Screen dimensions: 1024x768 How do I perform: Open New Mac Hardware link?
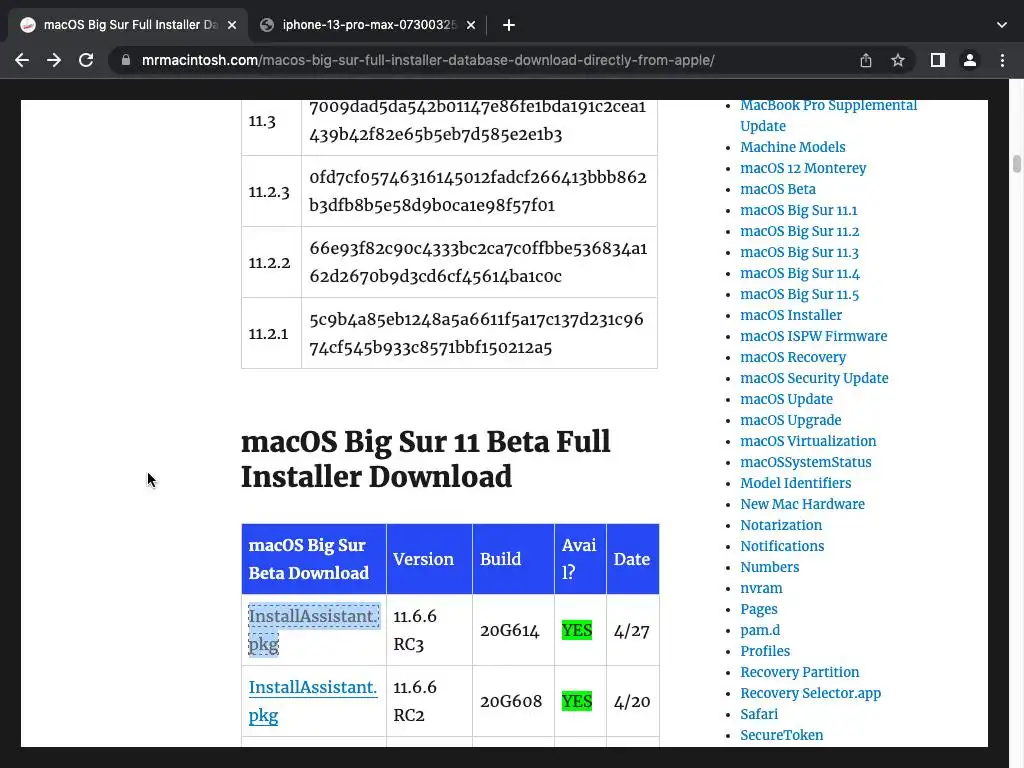[803, 504]
